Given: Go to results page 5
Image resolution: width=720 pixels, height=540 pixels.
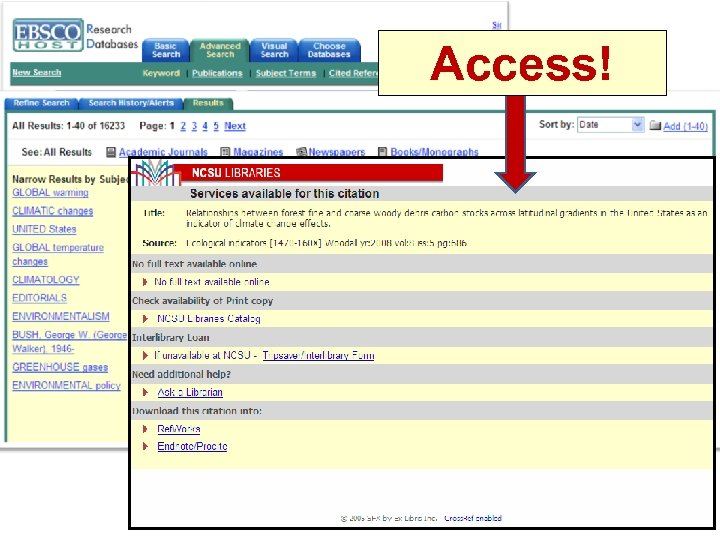Looking at the screenshot, I should [x=216, y=126].
